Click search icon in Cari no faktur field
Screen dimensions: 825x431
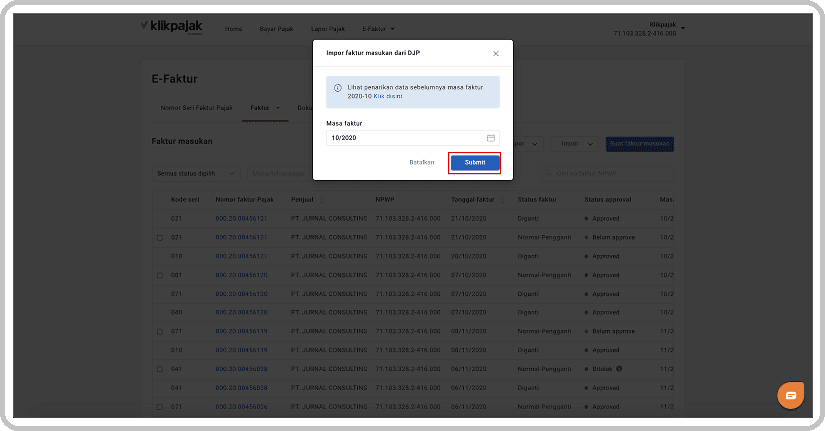pos(548,173)
